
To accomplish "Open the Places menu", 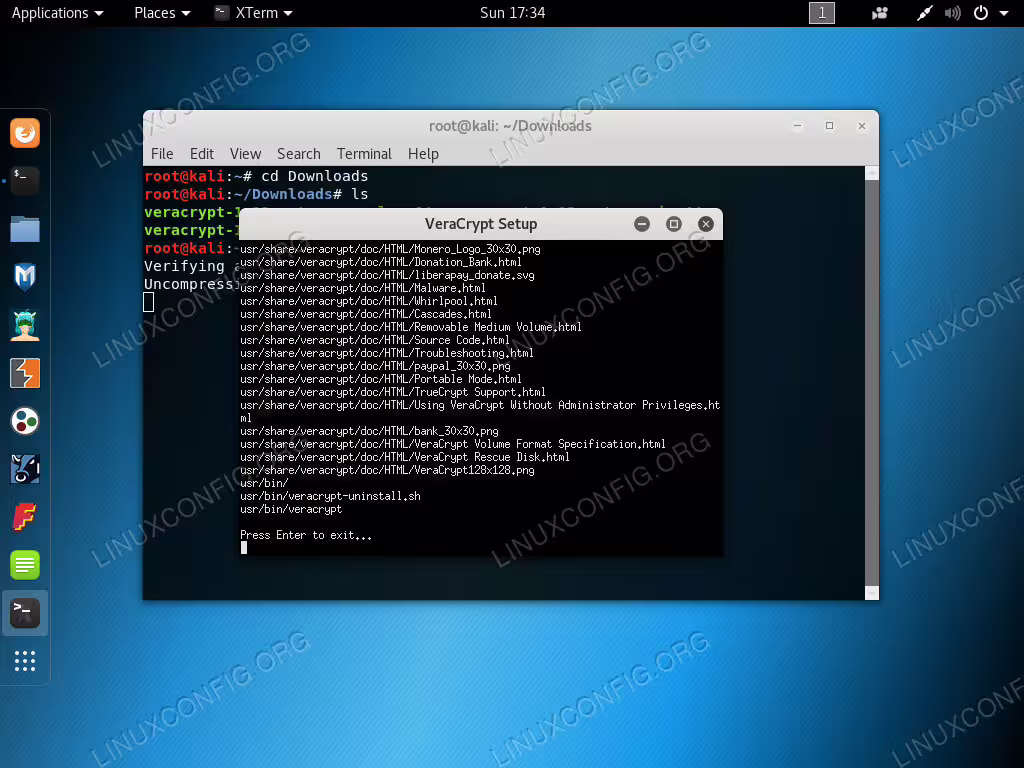I will (162, 13).
